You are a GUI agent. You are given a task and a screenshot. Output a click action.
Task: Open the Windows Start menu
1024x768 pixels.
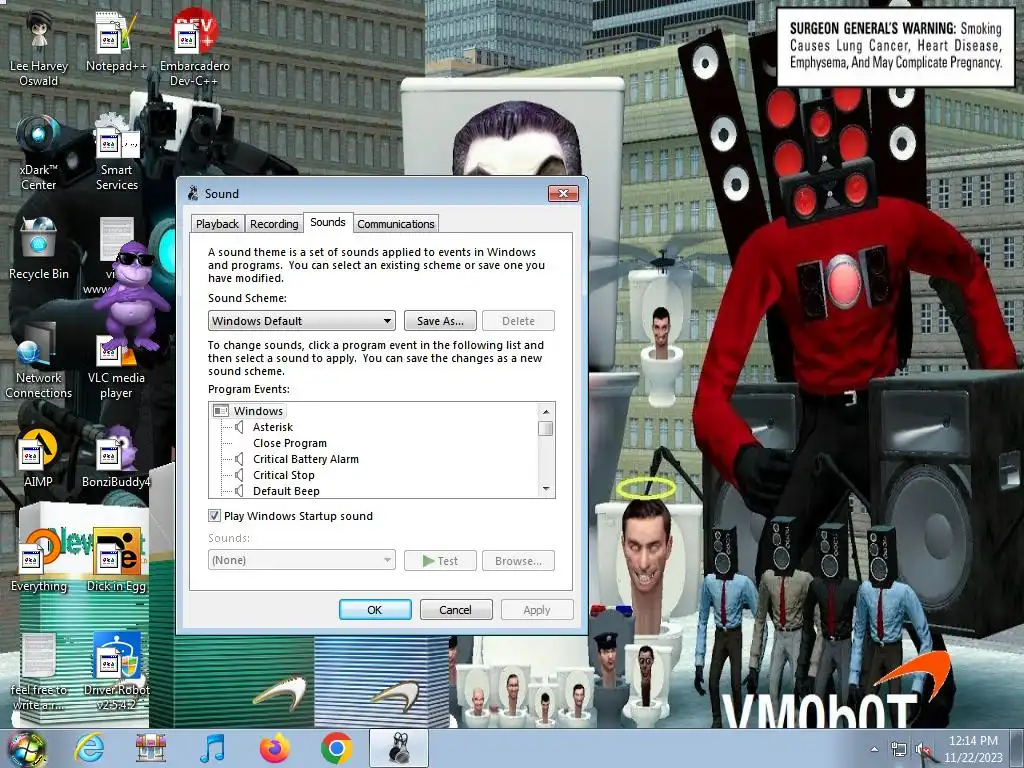pos(25,748)
